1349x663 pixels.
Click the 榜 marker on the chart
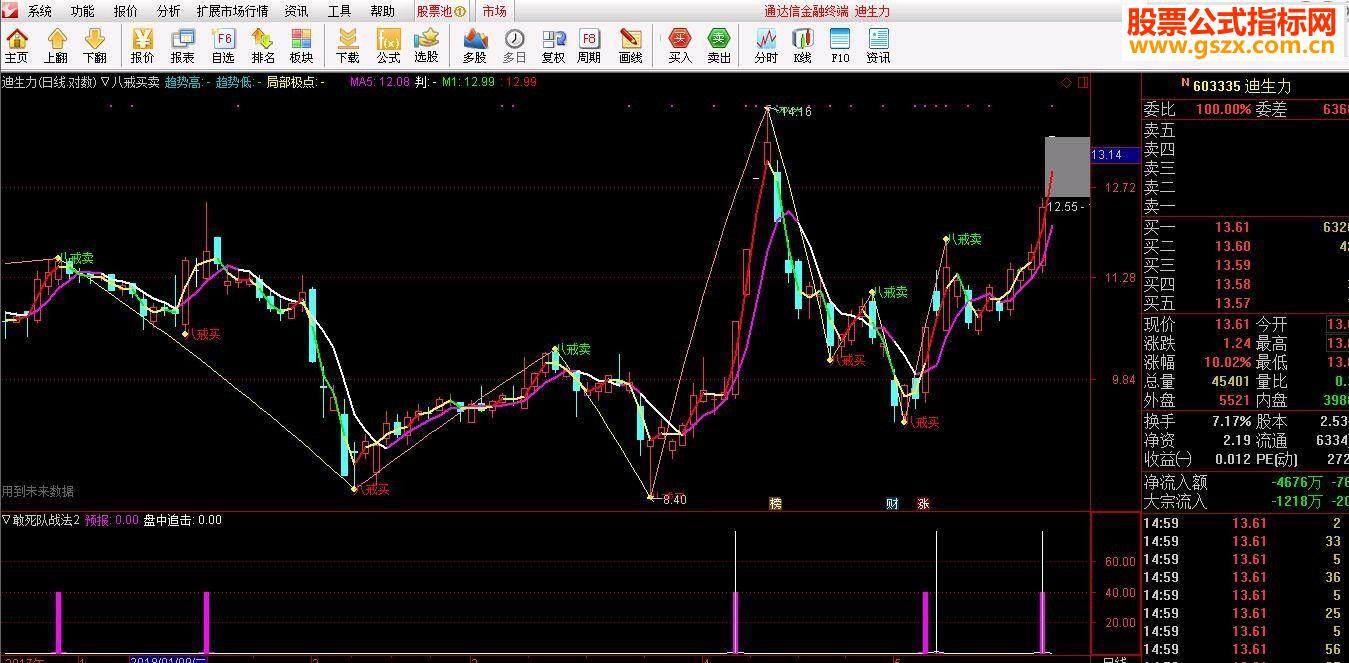[775, 503]
